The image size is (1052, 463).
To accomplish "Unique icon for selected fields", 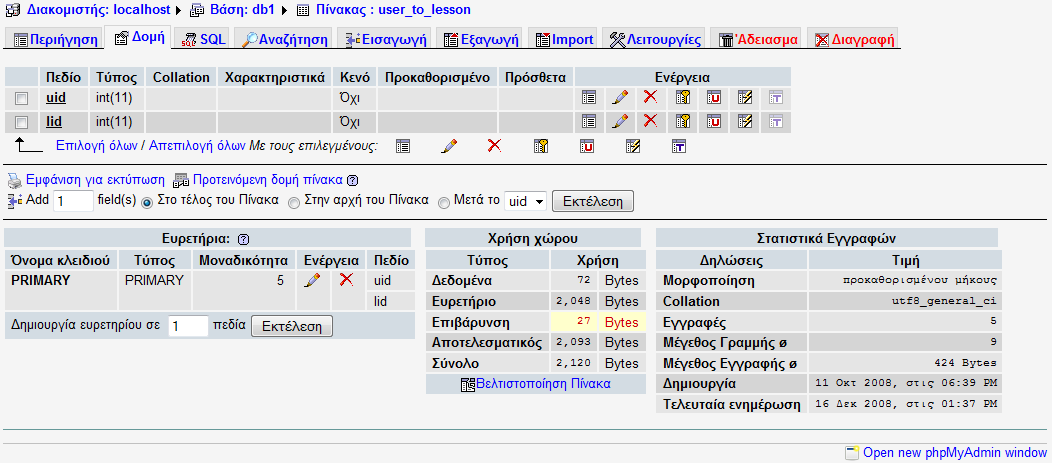I will 586,146.
